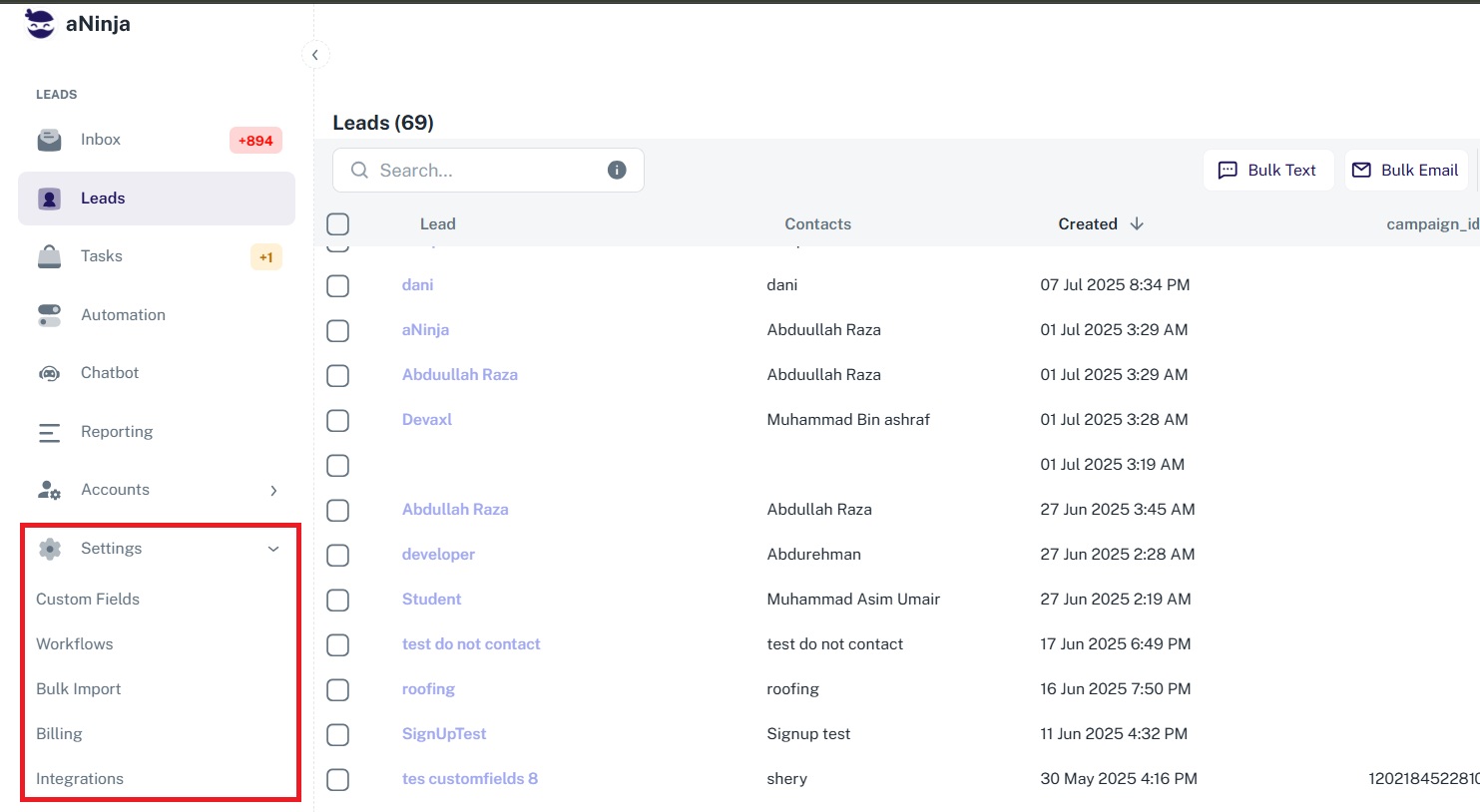Screen dimensions: 1480x812
Task: Click the Chatbot robot icon
Action: [x=49, y=373]
